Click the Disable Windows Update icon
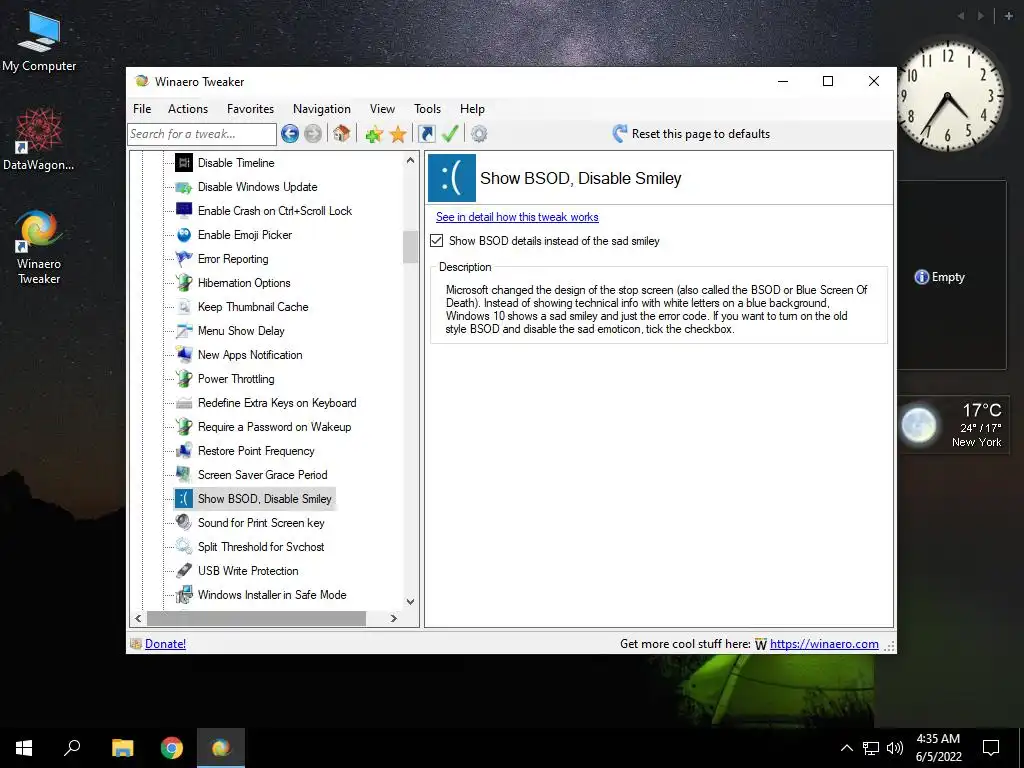 (x=184, y=187)
